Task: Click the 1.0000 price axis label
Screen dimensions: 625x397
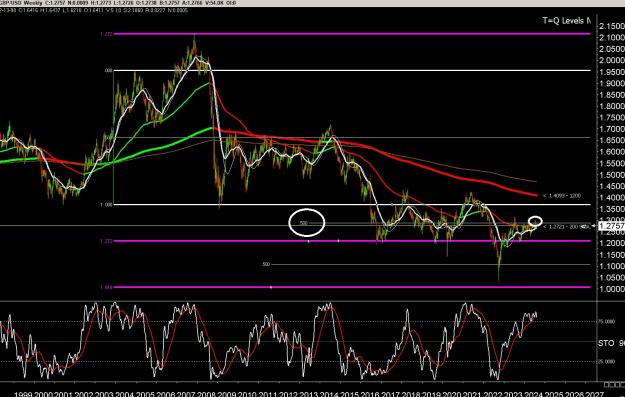Action: tap(612, 289)
